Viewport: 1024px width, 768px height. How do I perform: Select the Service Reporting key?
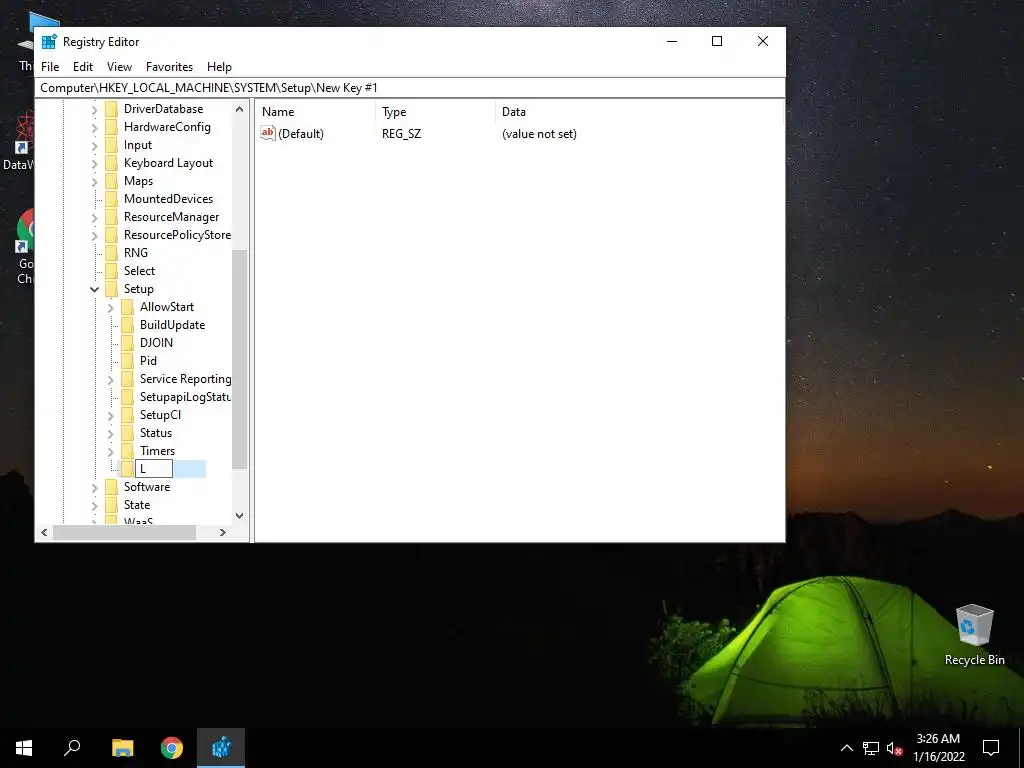click(185, 379)
